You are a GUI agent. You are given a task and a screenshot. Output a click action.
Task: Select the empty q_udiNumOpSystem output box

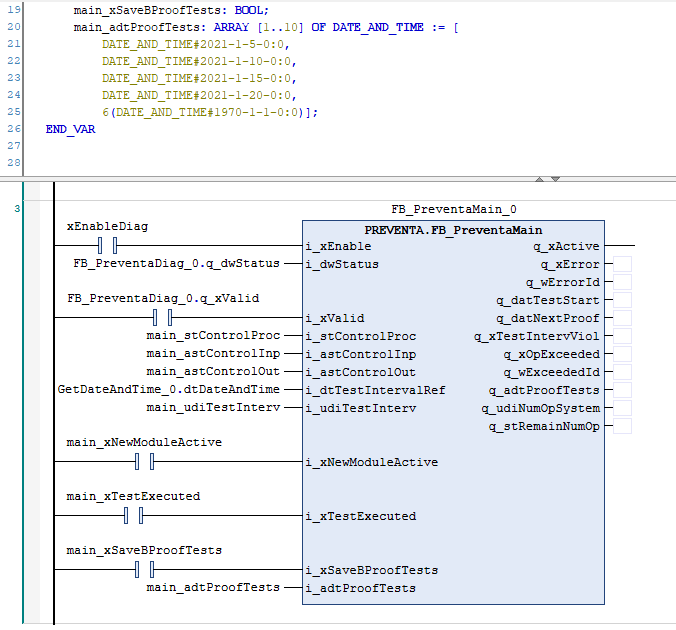pos(622,408)
